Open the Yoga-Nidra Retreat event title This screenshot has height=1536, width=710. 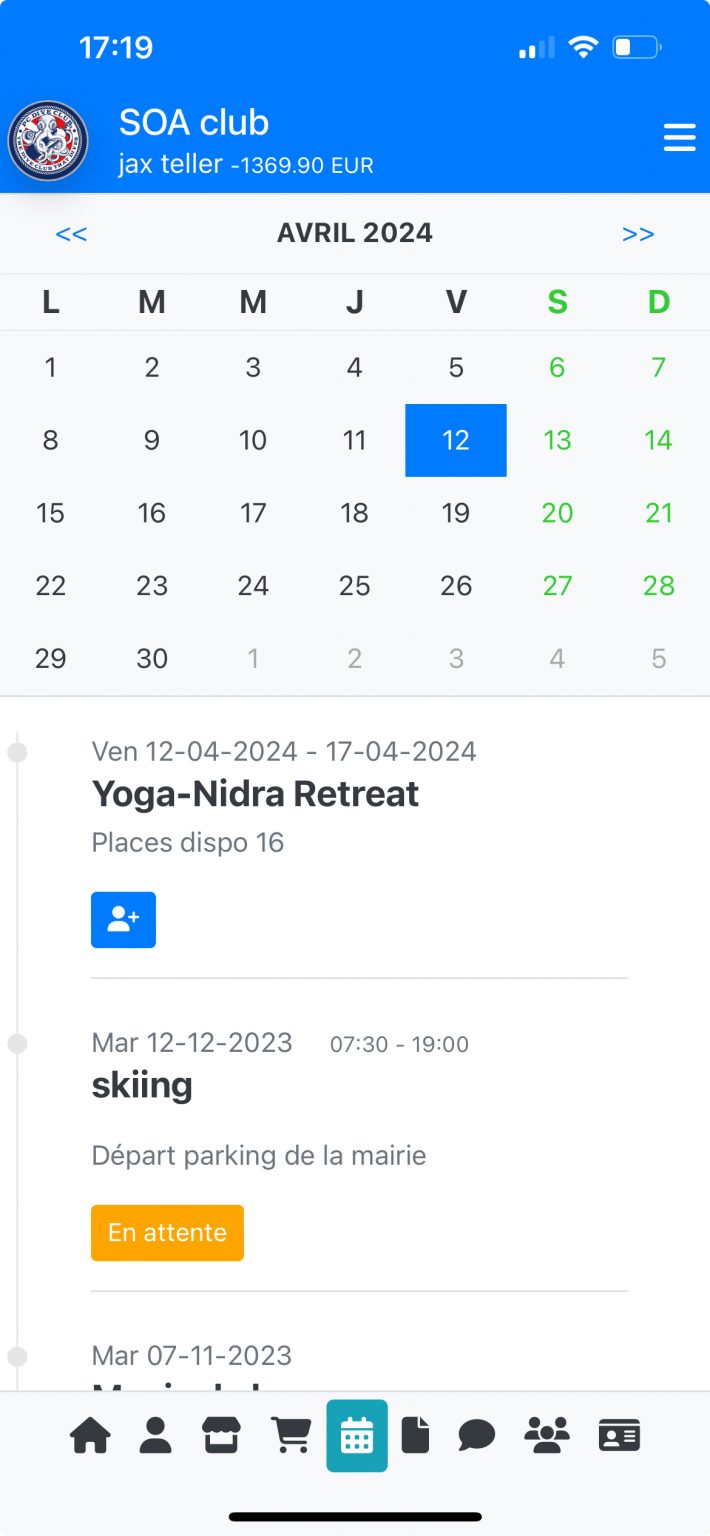[255, 794]
